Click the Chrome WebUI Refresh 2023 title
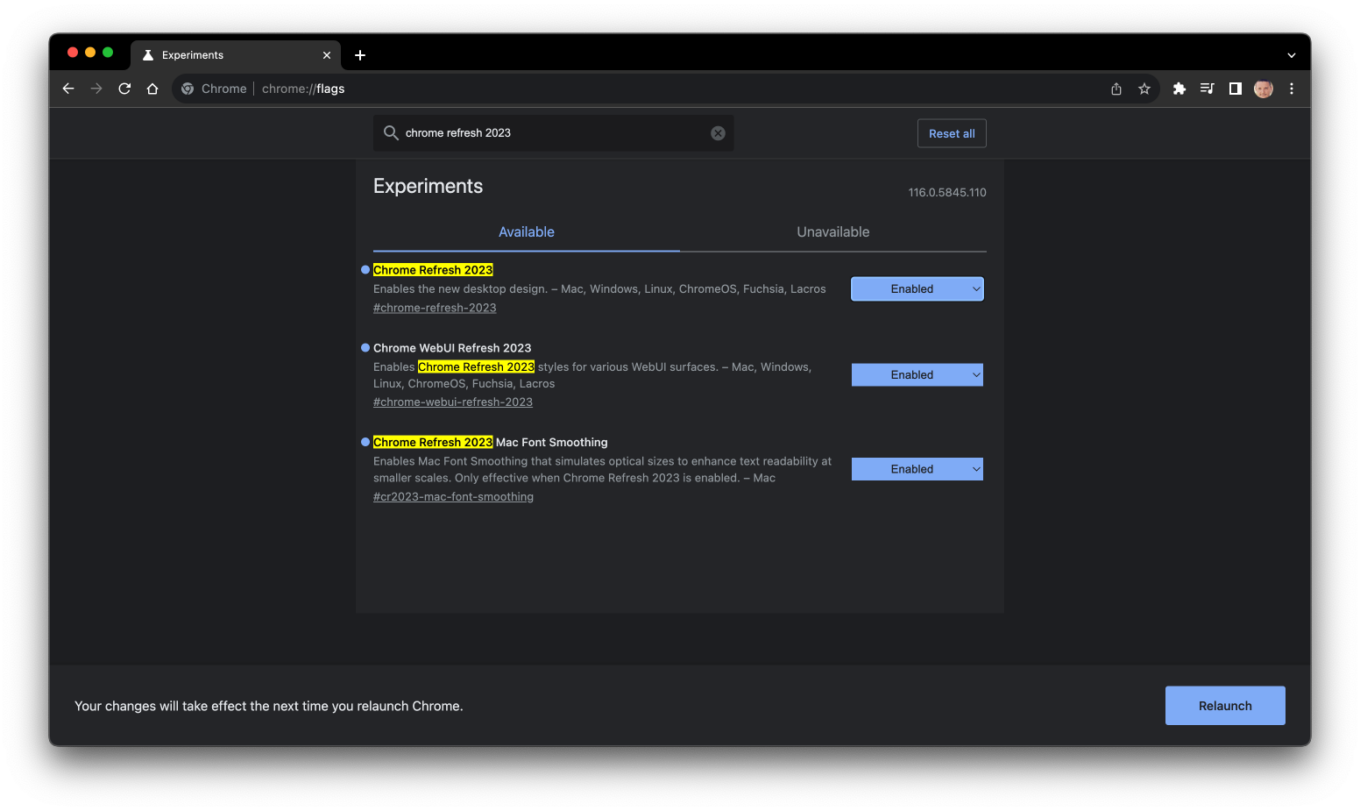 [x=452, y=348]
